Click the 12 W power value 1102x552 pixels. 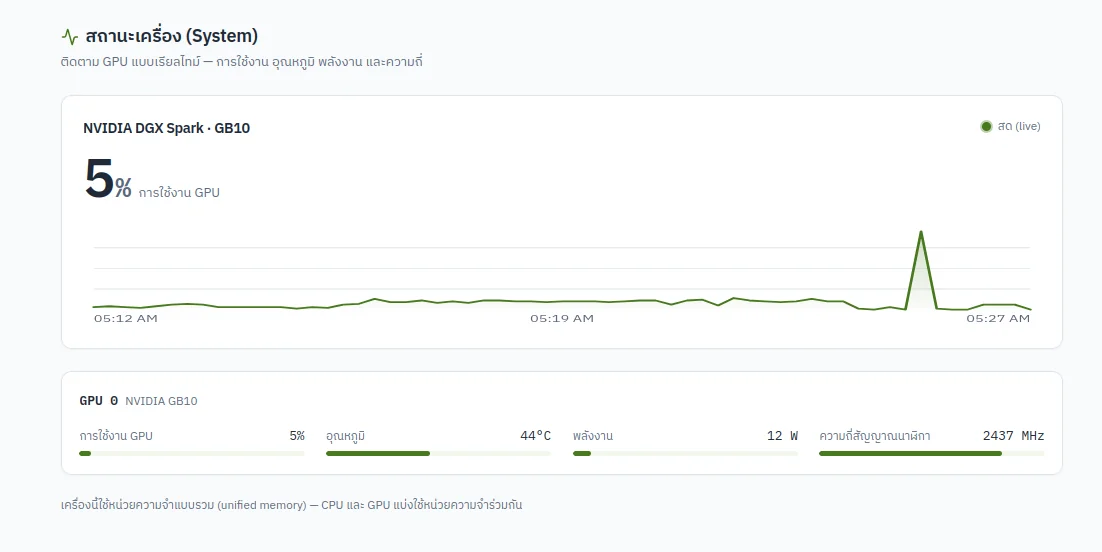(782, 436)
